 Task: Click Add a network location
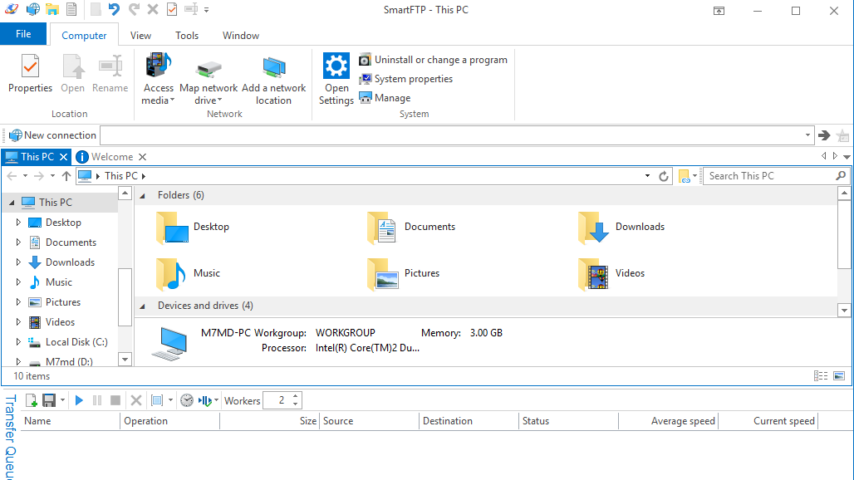pos(273,80)
